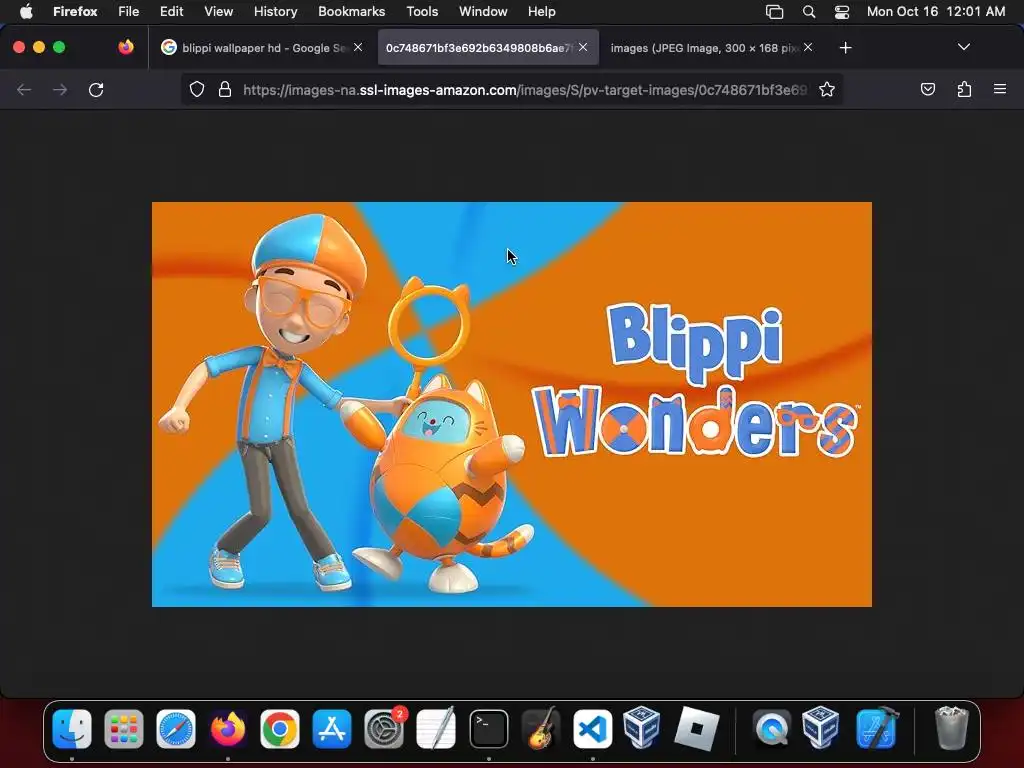Open QuickTime Player from the Dock
The height and width of the screenshot is (768, 1024).
[772, 728]
